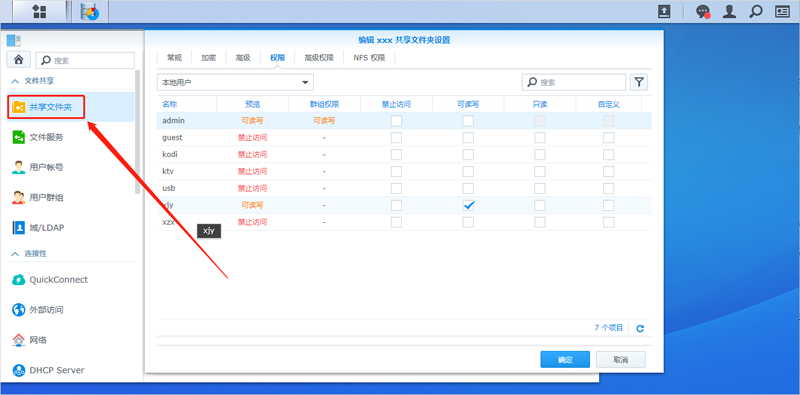Check 自定义 for xjy
Viewport: 800px width, 395px height.
(x=609, y=205)
